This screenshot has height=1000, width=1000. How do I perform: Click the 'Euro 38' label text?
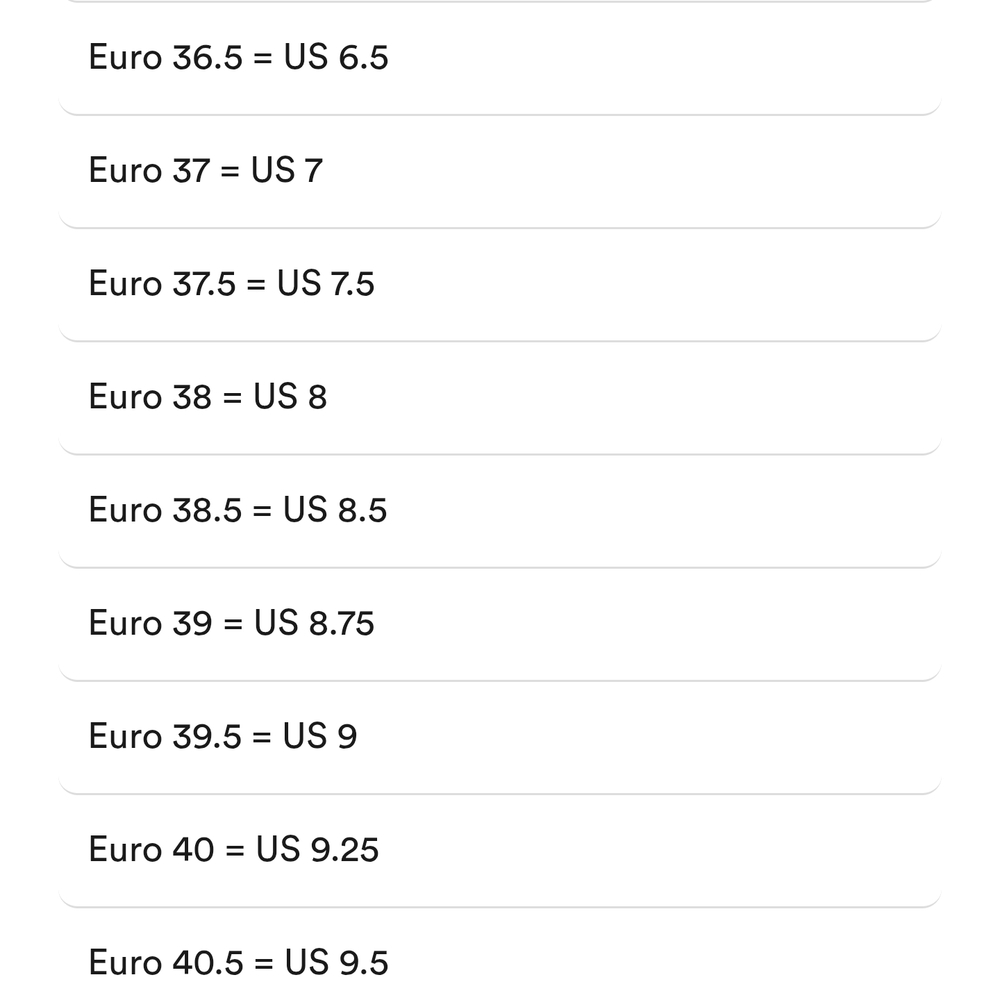[x=150, y=397]
